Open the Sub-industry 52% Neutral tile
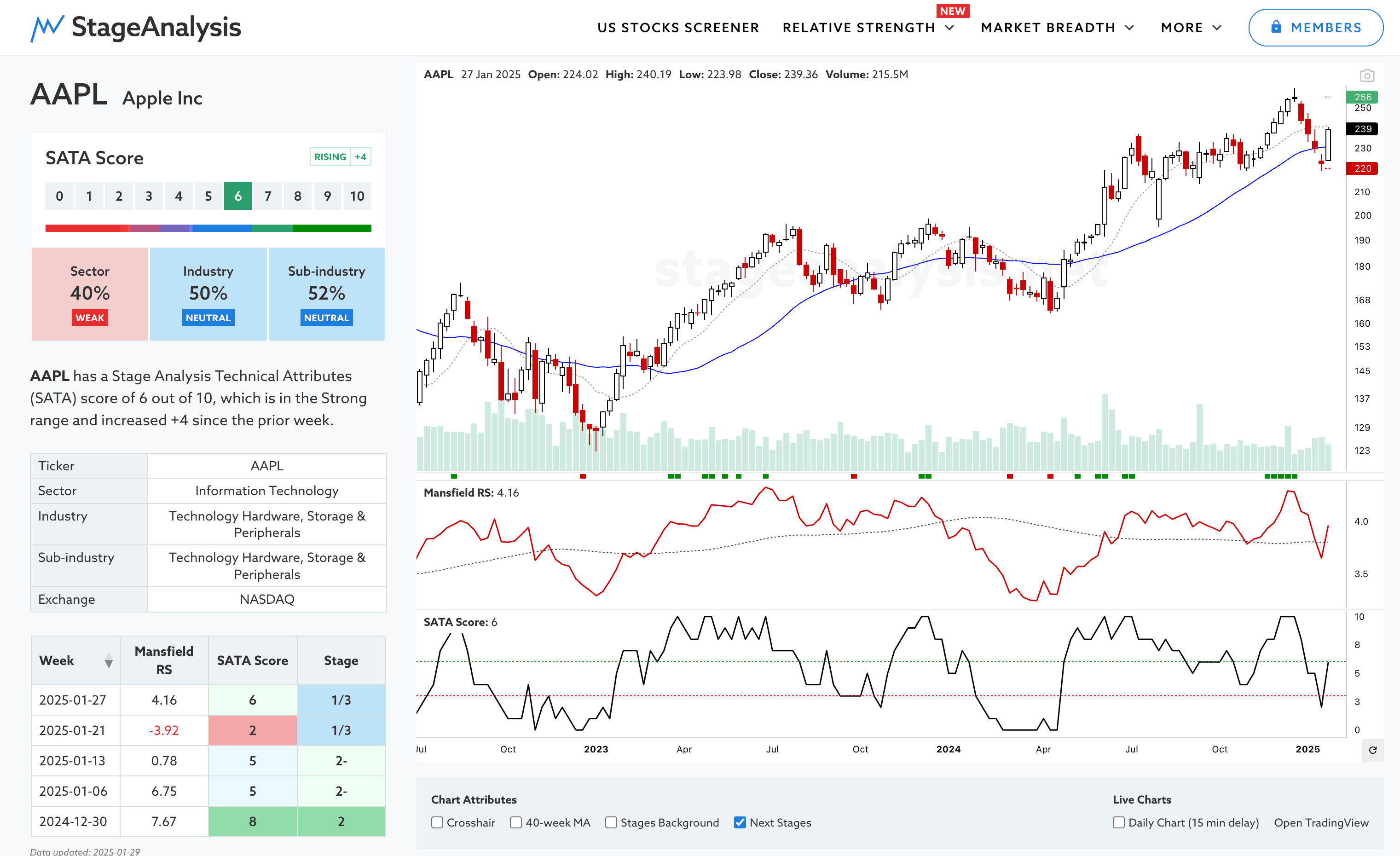Image resolution: width=1400 pixels, height=856 pixels. click(x=327, y=294)
